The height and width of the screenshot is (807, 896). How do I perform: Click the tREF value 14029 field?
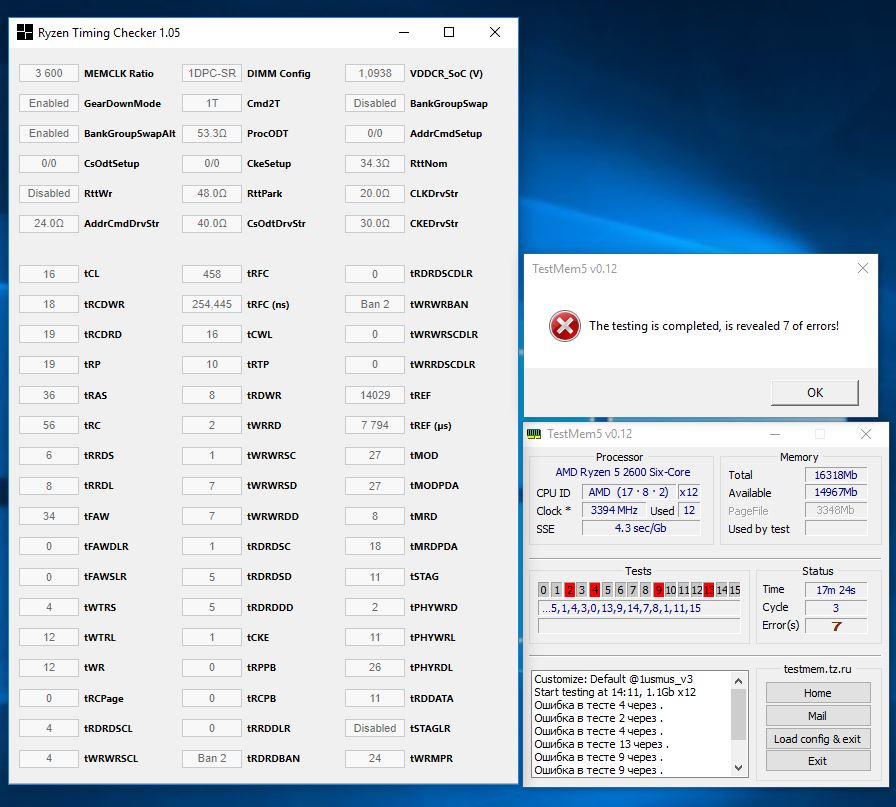375,395
